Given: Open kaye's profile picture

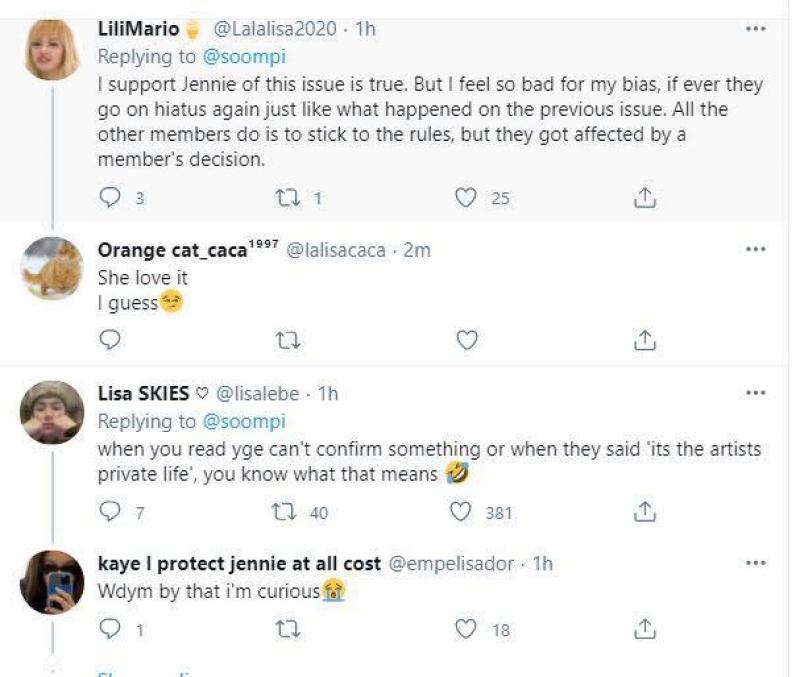Looking at the screenshot, I should (51, 582).
